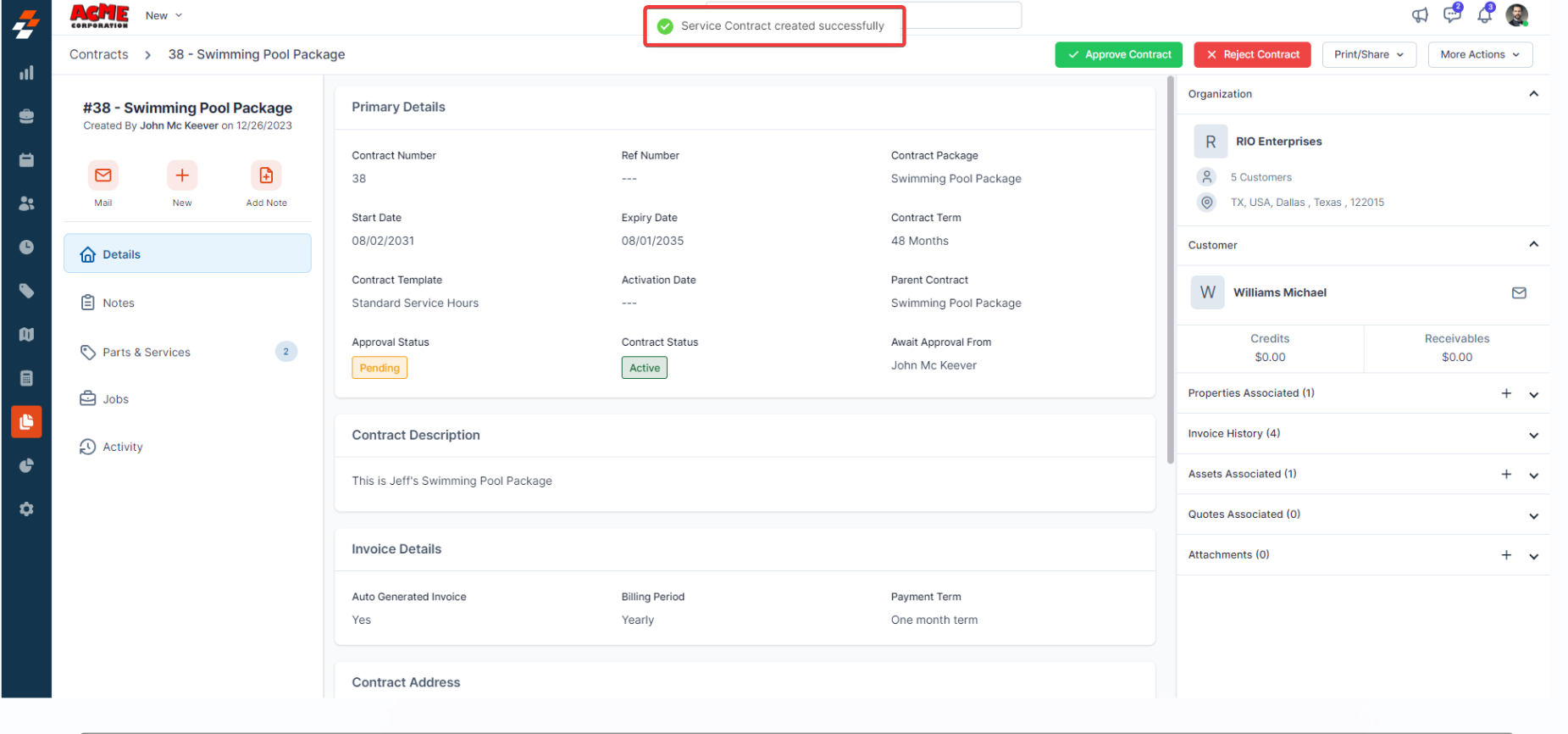The height and width of the screenshot is (734, 1568).
Task: Go back to Contracts breadcrumb link
Action: point(99,54)
